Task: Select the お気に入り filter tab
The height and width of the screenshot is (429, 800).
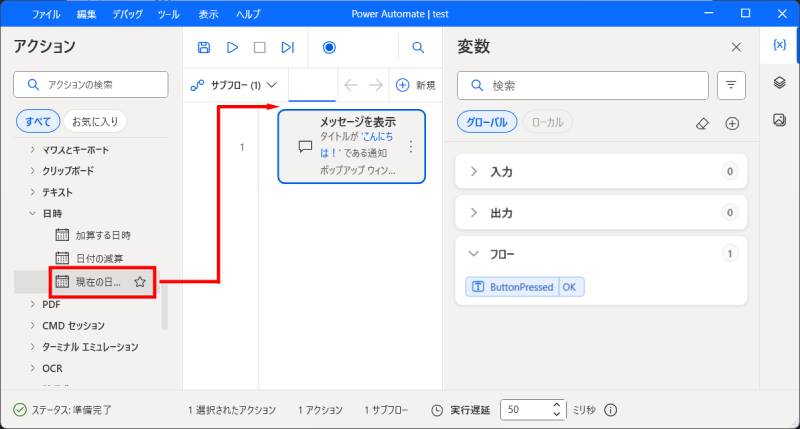Action: pyautogui.click(x=95, y=121)
